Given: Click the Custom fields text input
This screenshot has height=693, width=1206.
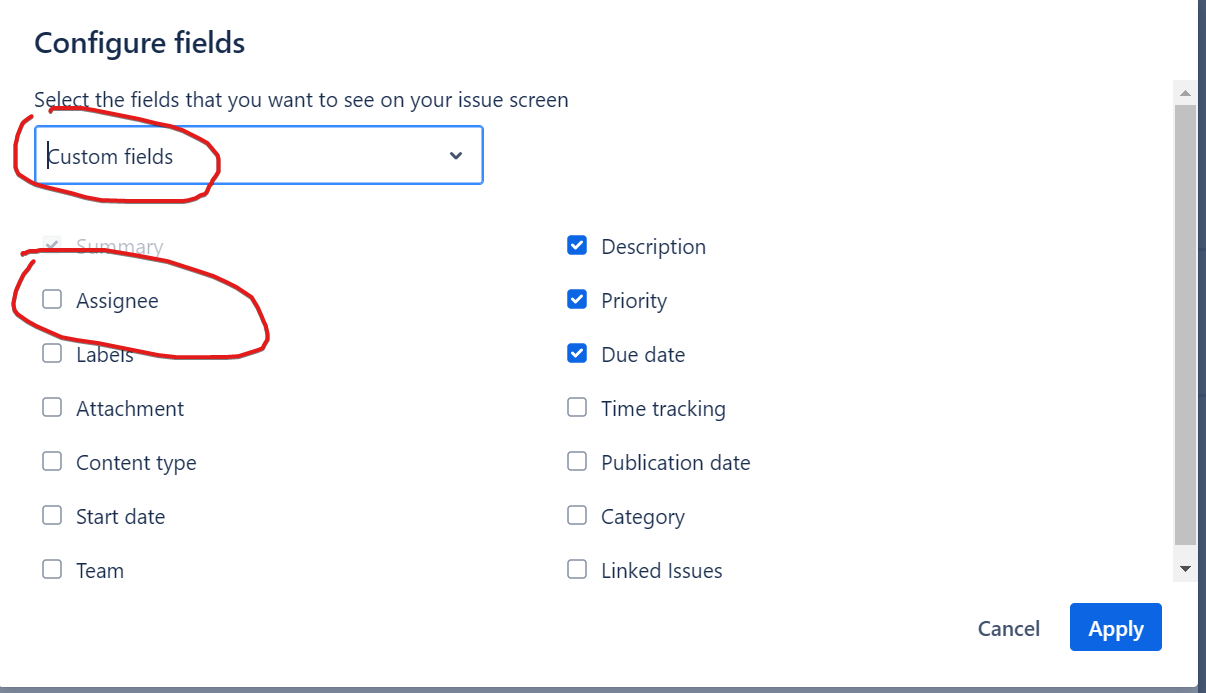Looking at the screenshot, I should [200, 155].
